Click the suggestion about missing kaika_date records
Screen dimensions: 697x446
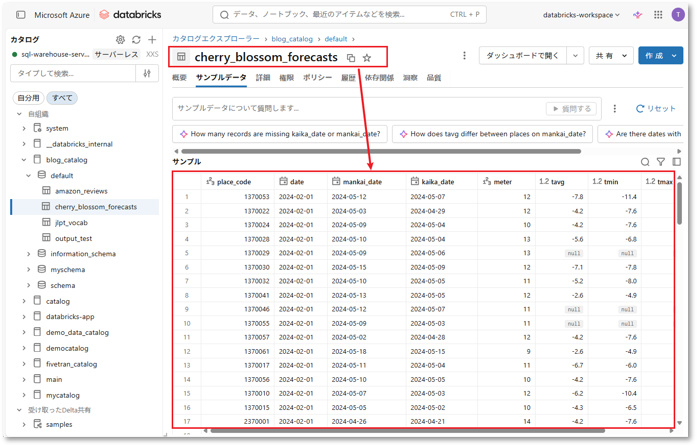pos(280,134)
